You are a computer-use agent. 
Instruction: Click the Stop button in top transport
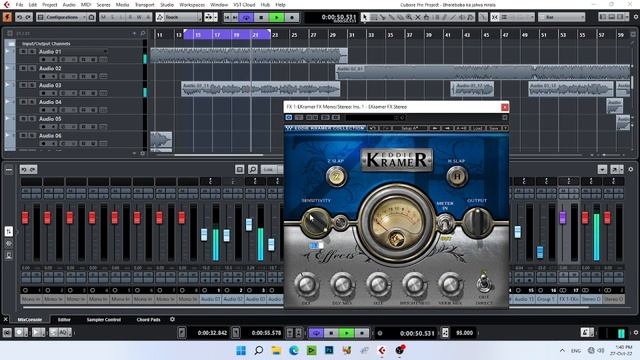tap(261, 18)
